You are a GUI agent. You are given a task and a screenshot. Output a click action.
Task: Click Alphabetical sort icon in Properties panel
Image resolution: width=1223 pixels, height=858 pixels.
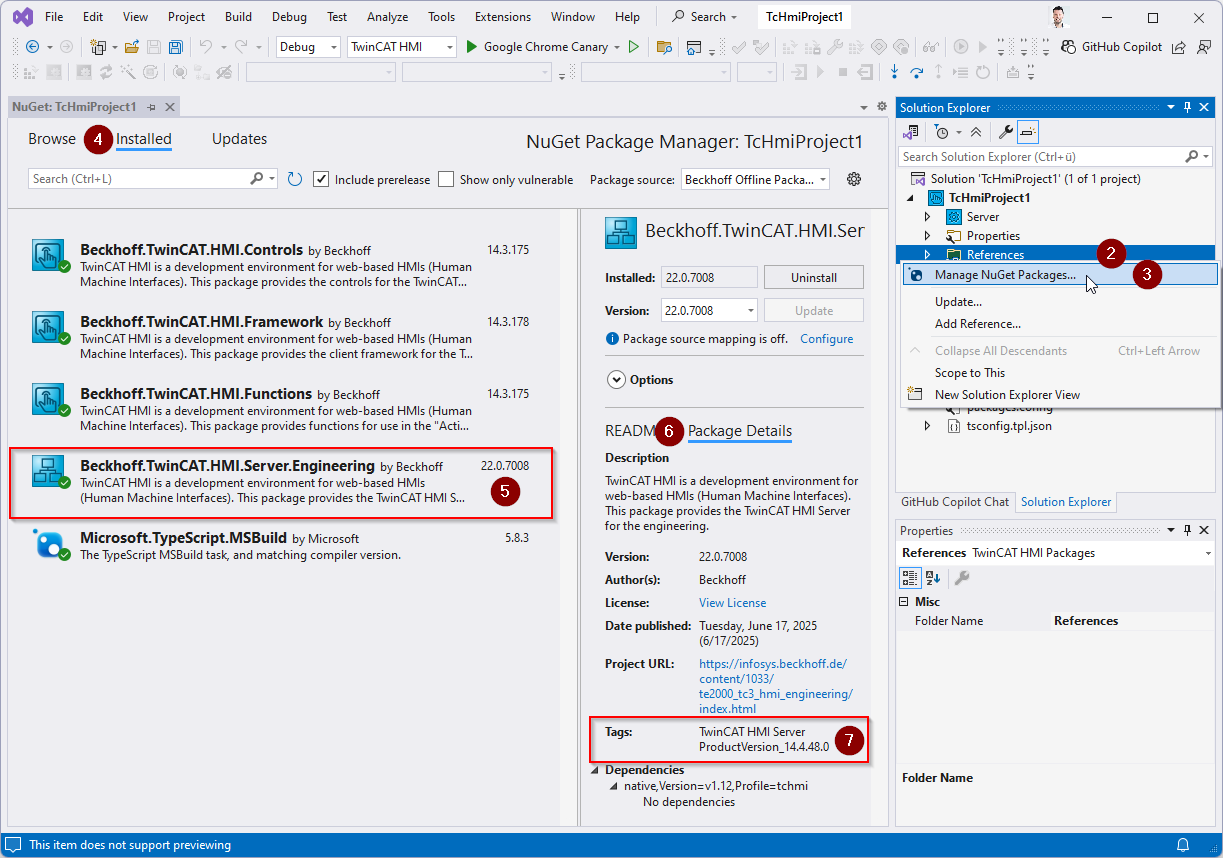(933, 577)
